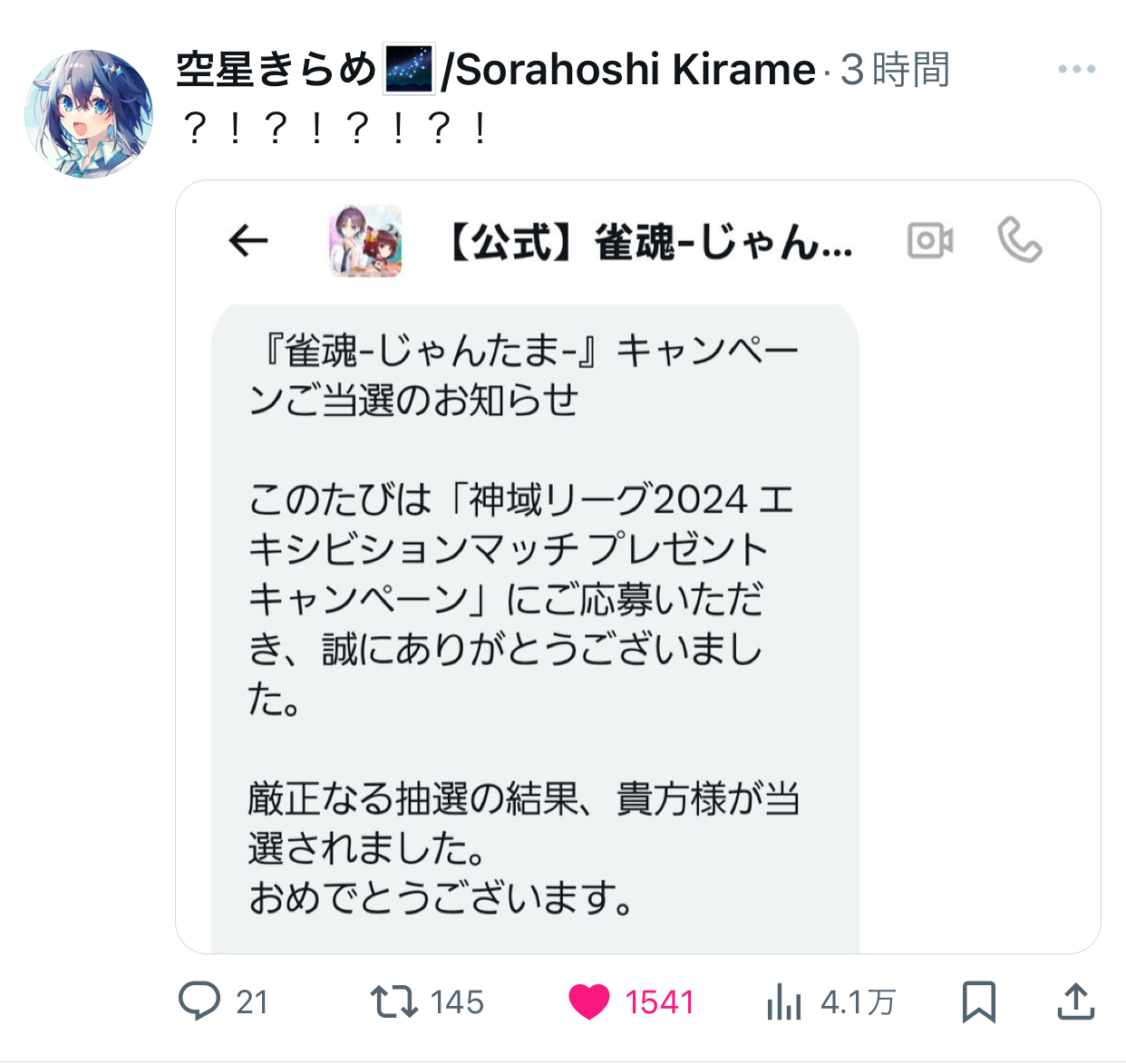1126x1064 pixels.
Task: Click the 21 replies count
Action: [252, 1002]
